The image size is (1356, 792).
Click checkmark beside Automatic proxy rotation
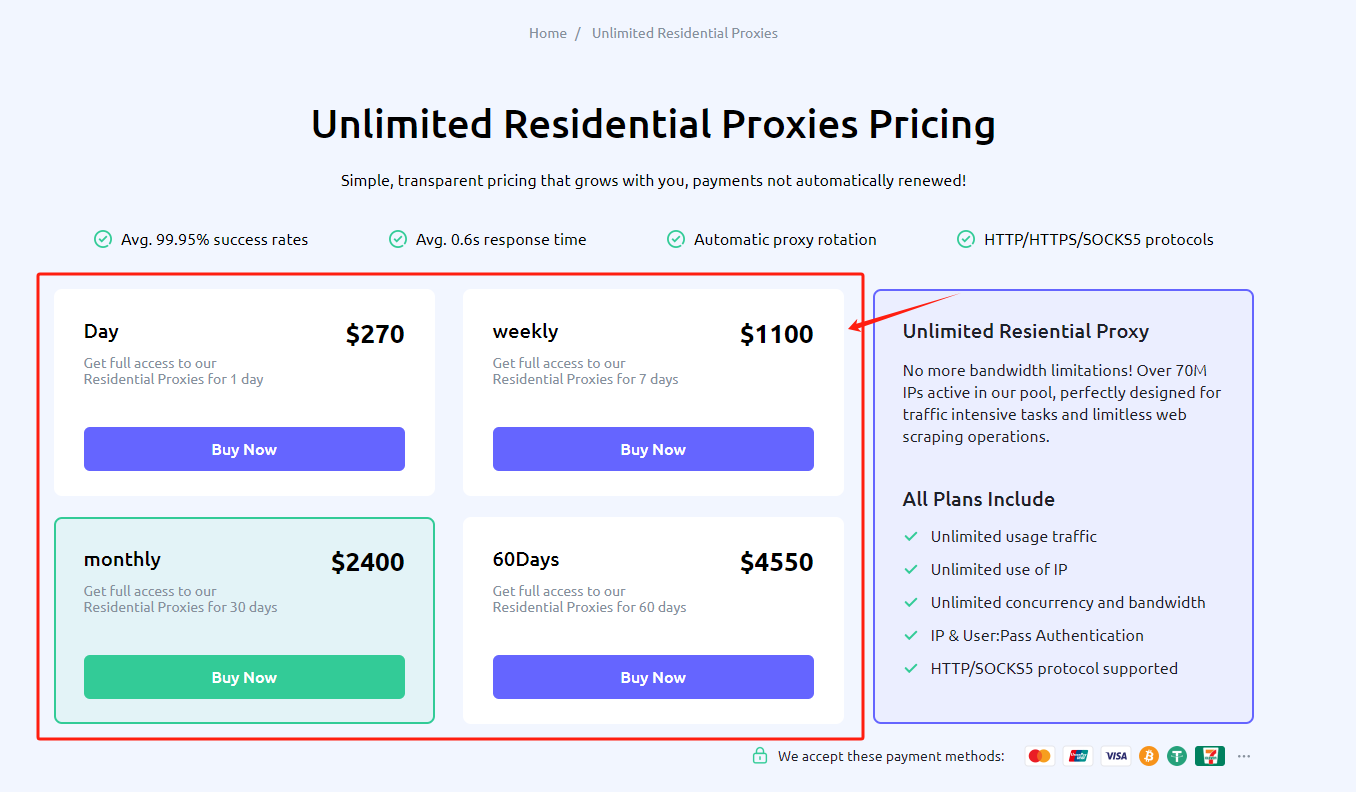point(675,239)
